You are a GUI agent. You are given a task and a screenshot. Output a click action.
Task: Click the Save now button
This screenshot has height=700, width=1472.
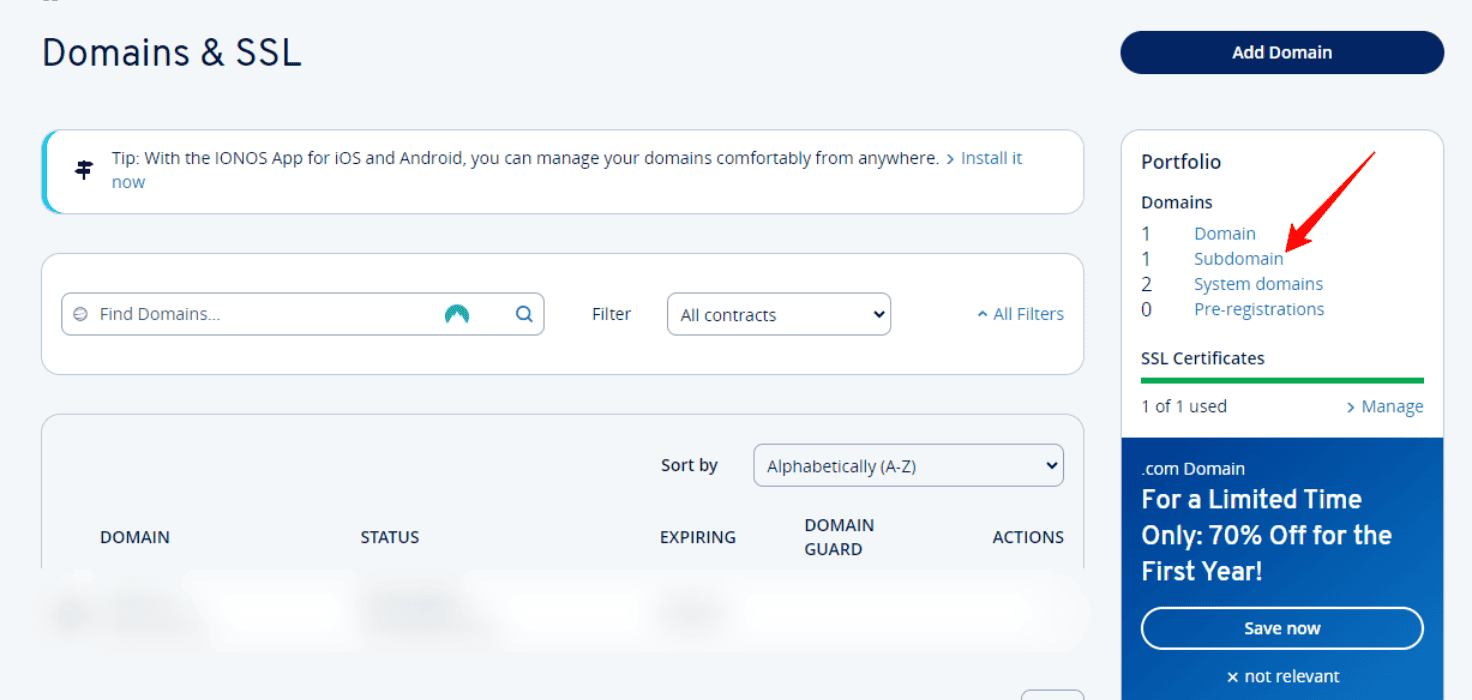coord(1281,628)
